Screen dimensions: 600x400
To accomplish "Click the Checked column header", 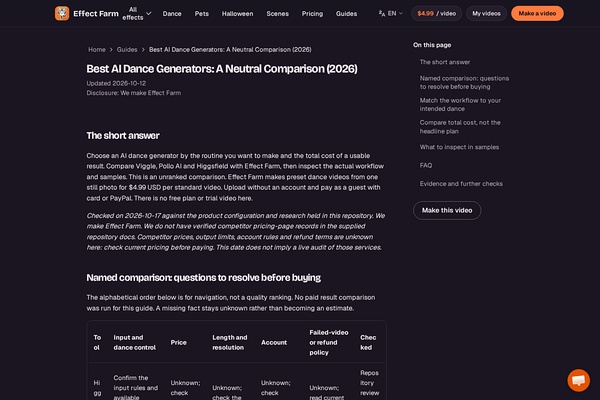I will coord(368,342).
